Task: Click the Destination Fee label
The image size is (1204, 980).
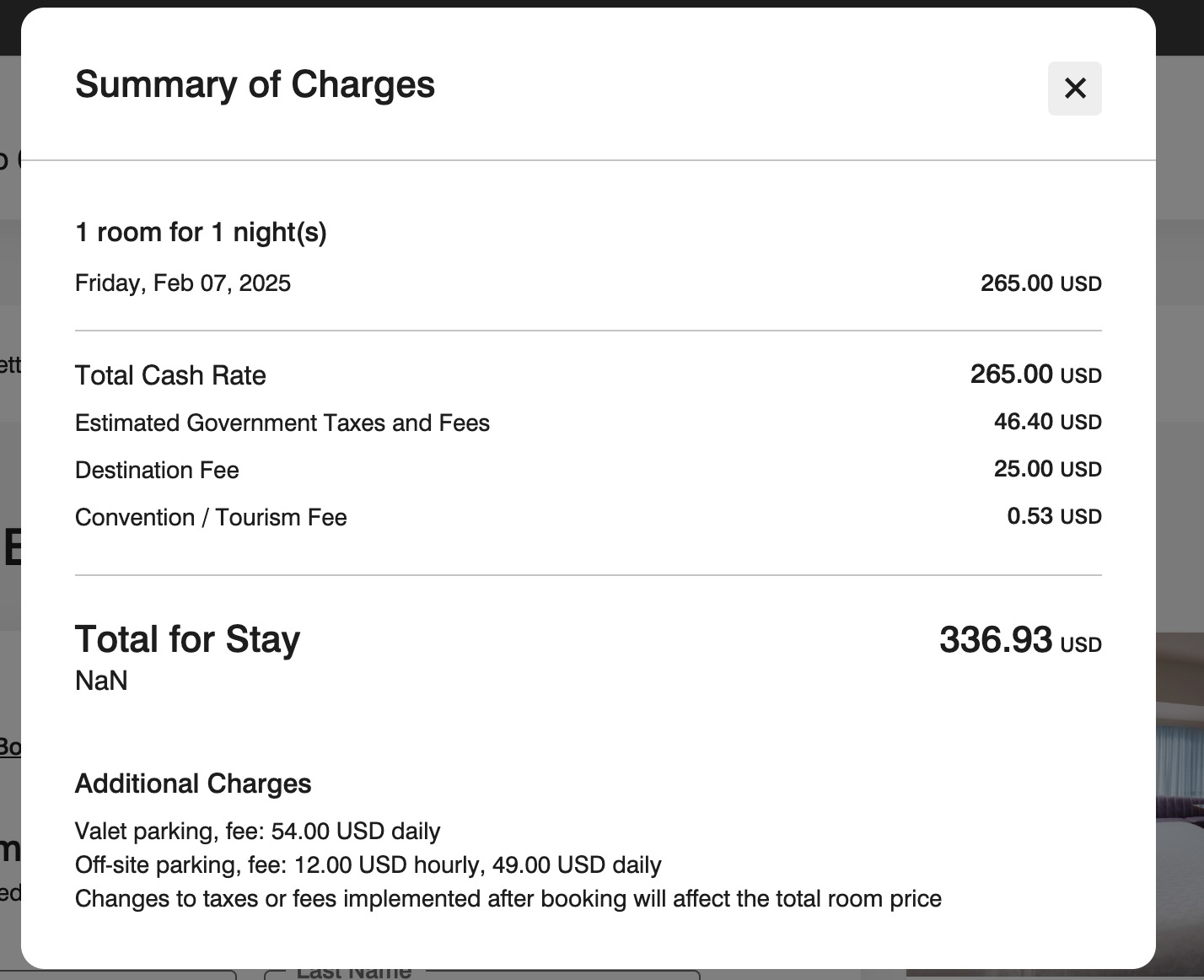Action: [x=157, y=470]
